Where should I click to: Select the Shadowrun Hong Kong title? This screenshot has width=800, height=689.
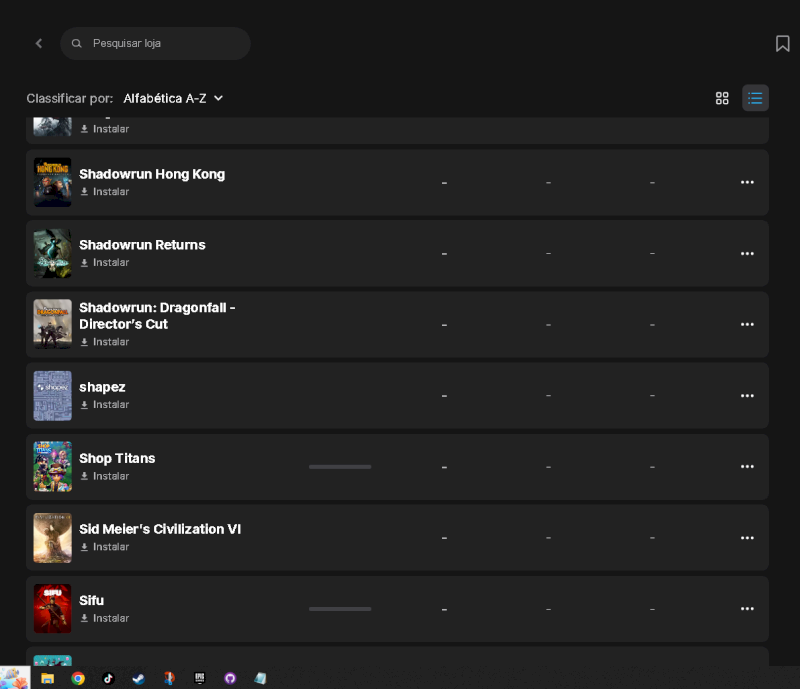[x=152, y=174]
